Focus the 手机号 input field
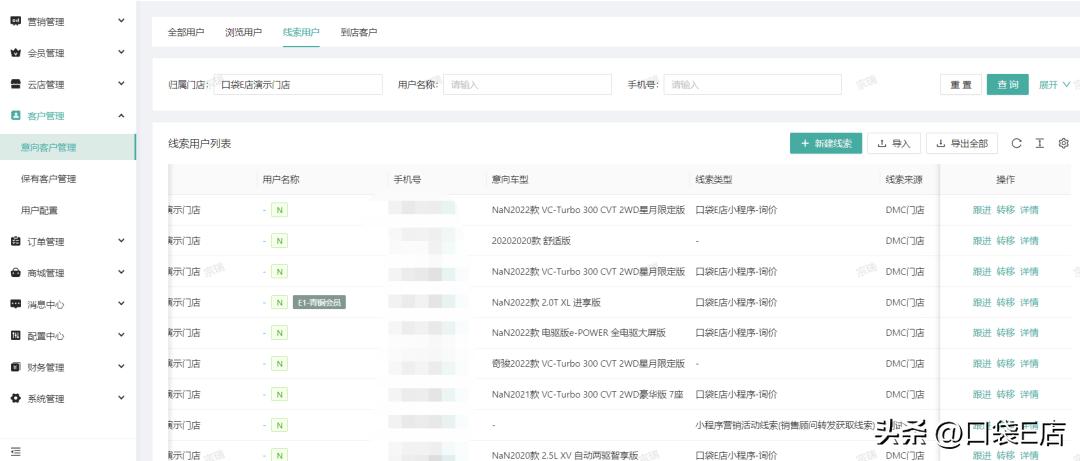The width and height of the screenshot is (1080, 461). [x=752, y=85]
